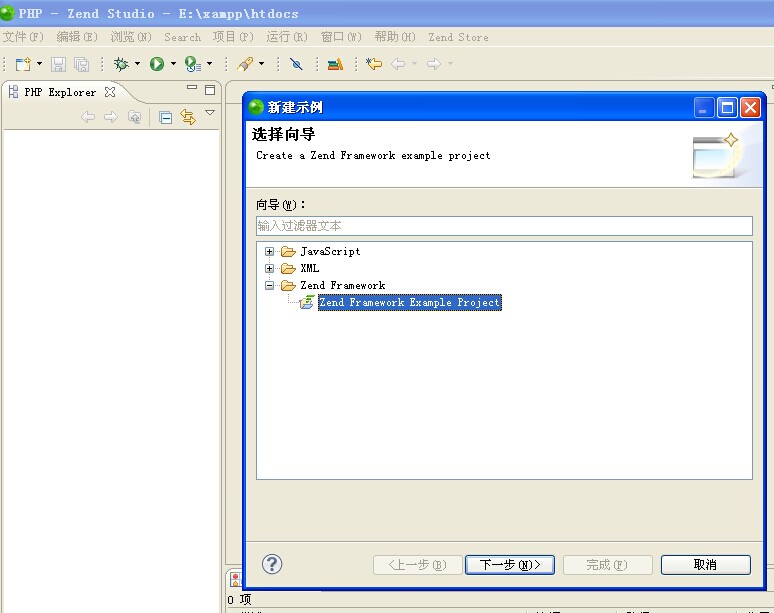Screen dimensions: 774x613
Task: Open the PHP Explorer view menu dropdown
Action: pyautogui.click(x=210, y=114)
